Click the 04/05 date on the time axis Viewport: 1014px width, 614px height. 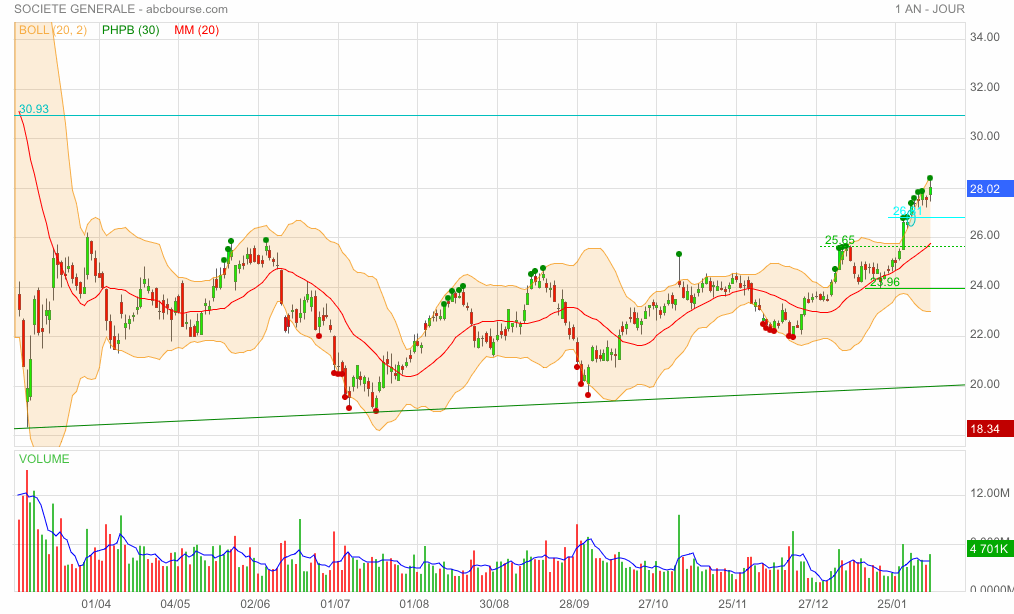(x=175, y=604)
